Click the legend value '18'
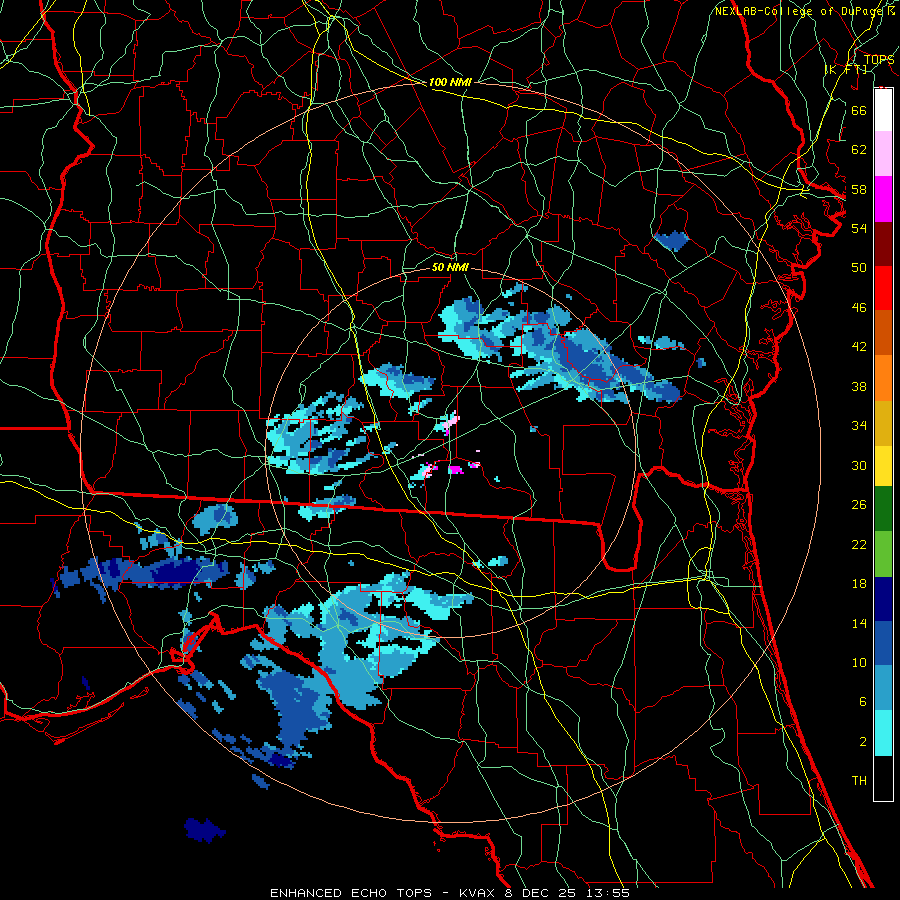 (859, 584)
